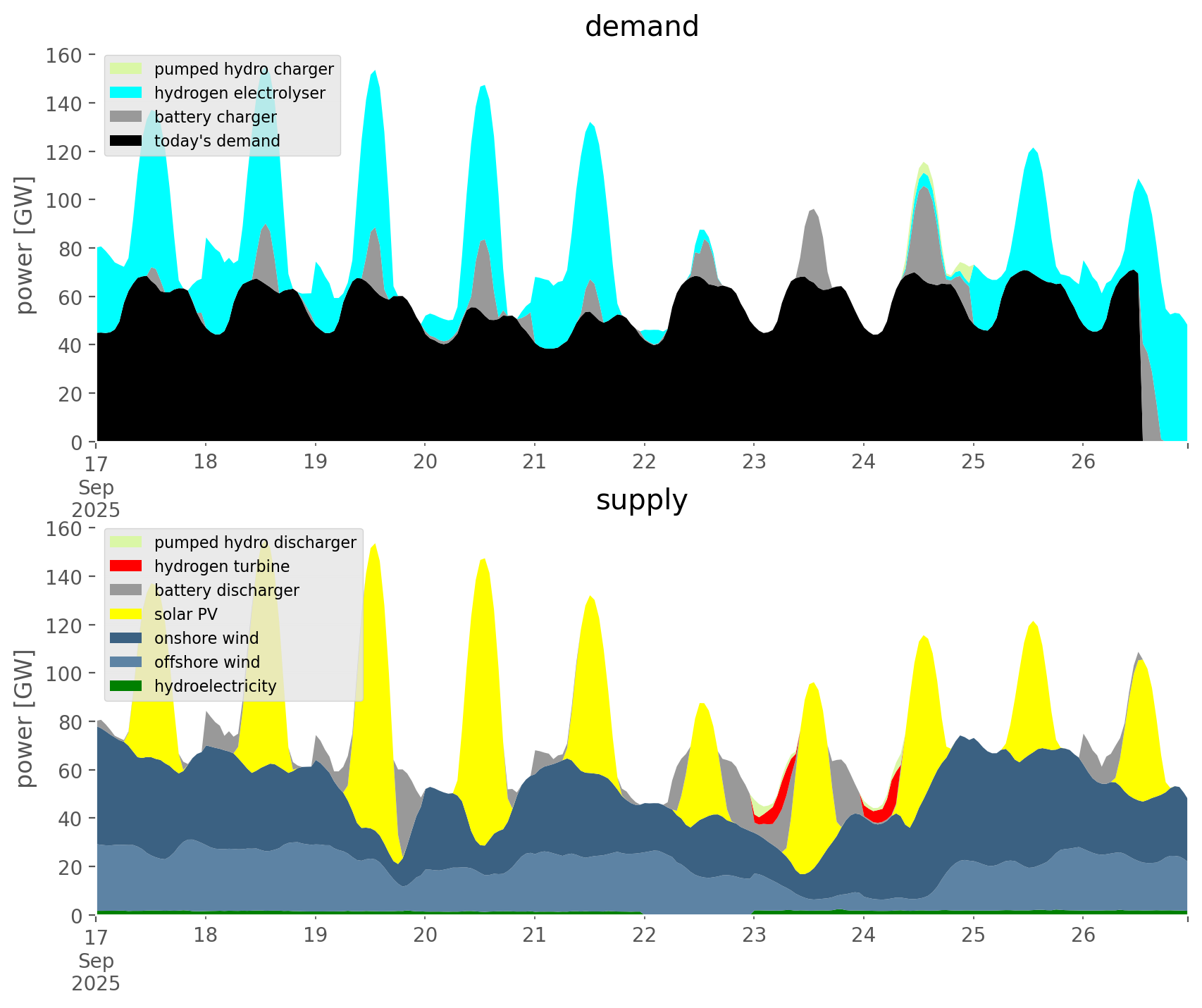Select the yellow solar PV legend swatch

tap(126, 614)
